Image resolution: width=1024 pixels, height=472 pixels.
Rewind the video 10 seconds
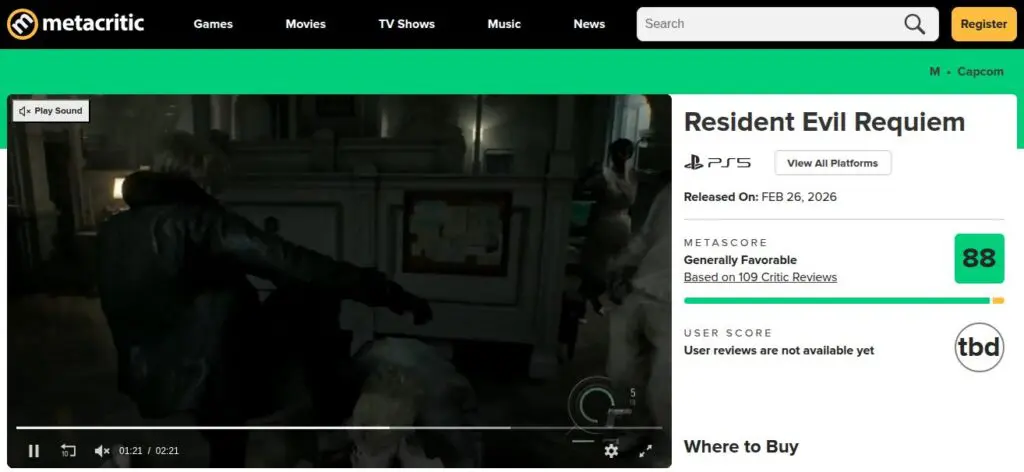[68, 451]
